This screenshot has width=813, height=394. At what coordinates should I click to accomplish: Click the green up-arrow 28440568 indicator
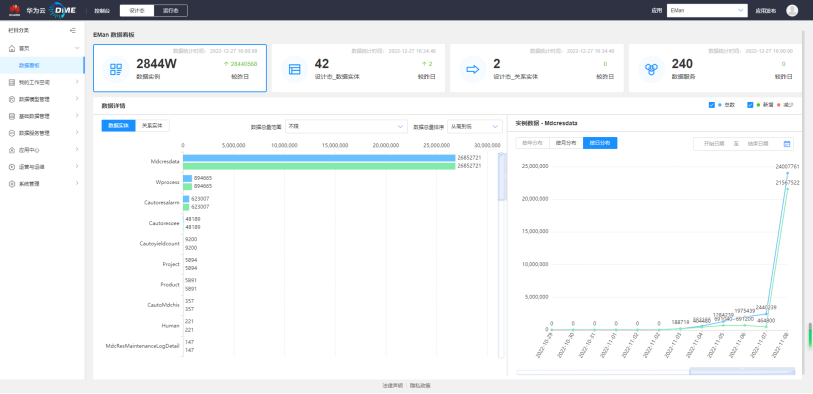click(240, 64)
